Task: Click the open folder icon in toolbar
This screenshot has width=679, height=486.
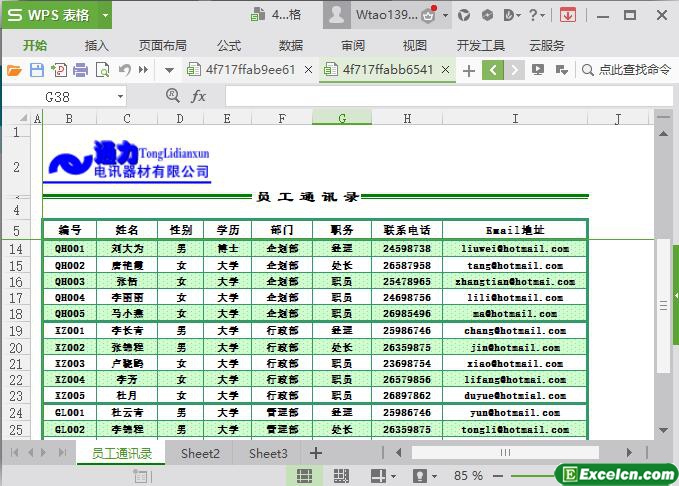Action: (x=14, y=70)
